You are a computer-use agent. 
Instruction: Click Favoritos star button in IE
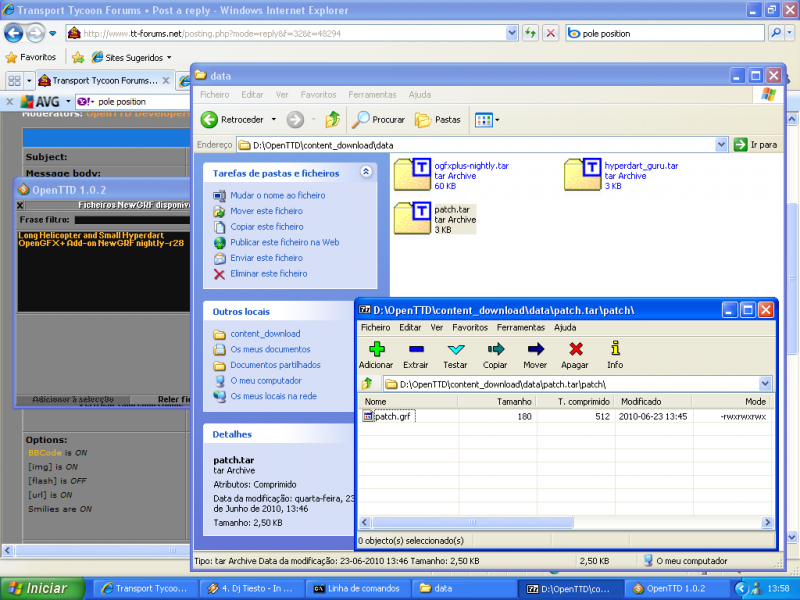(31, 57)
